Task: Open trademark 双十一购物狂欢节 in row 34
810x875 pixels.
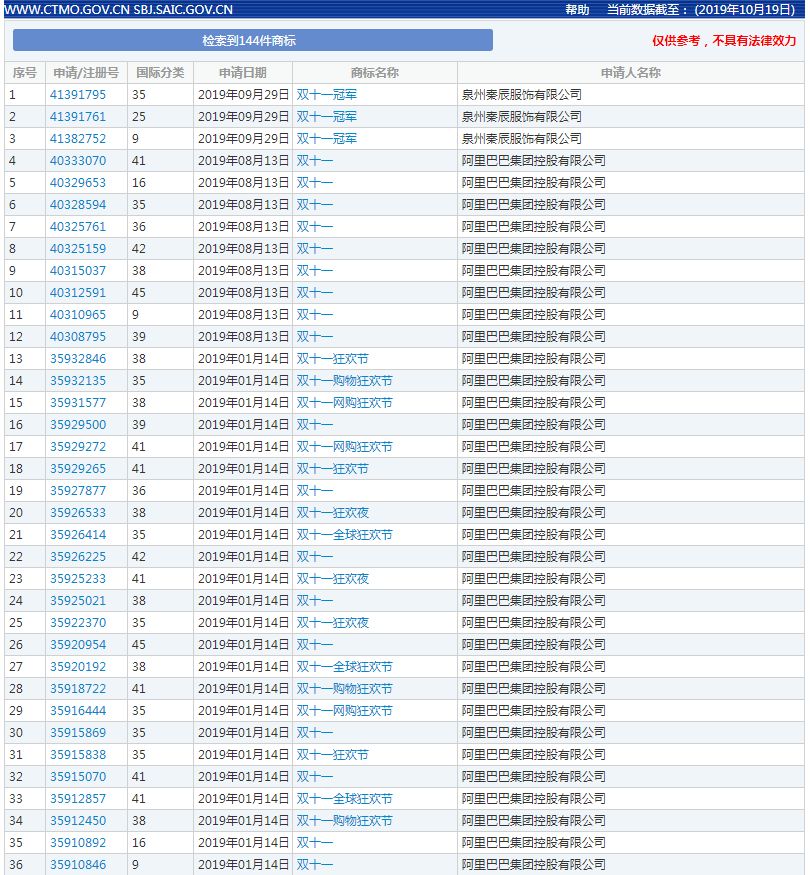Action: point(344,821)
